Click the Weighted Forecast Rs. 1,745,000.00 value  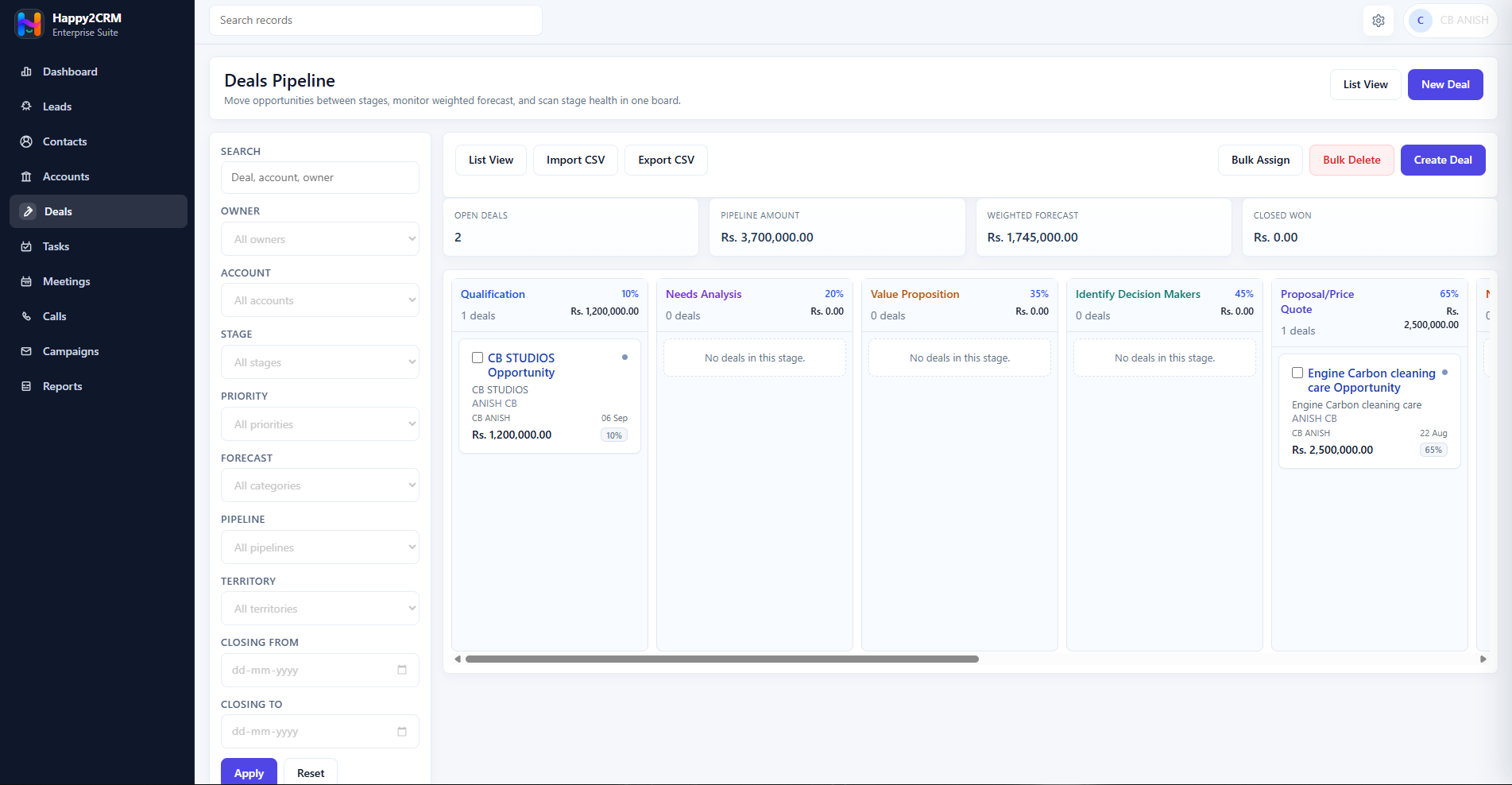coord(1032,237)
